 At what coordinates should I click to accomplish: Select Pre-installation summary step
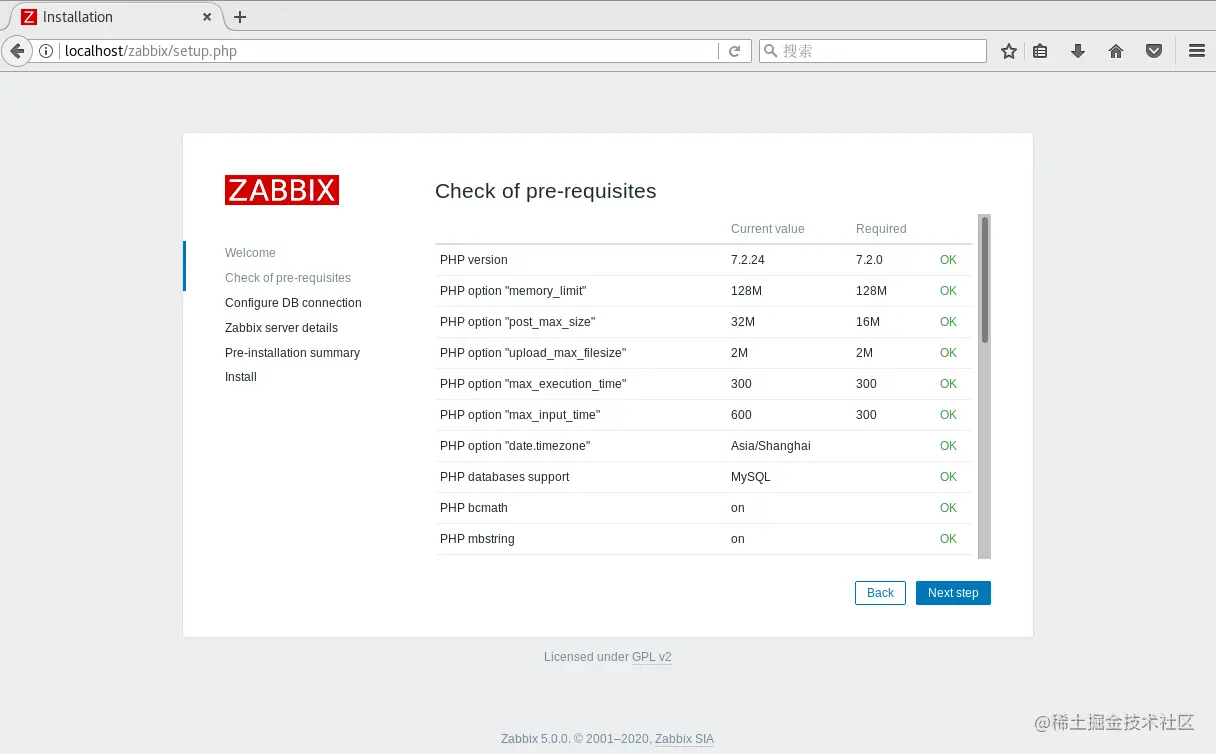pyautogui.click(x=292, y=353)
